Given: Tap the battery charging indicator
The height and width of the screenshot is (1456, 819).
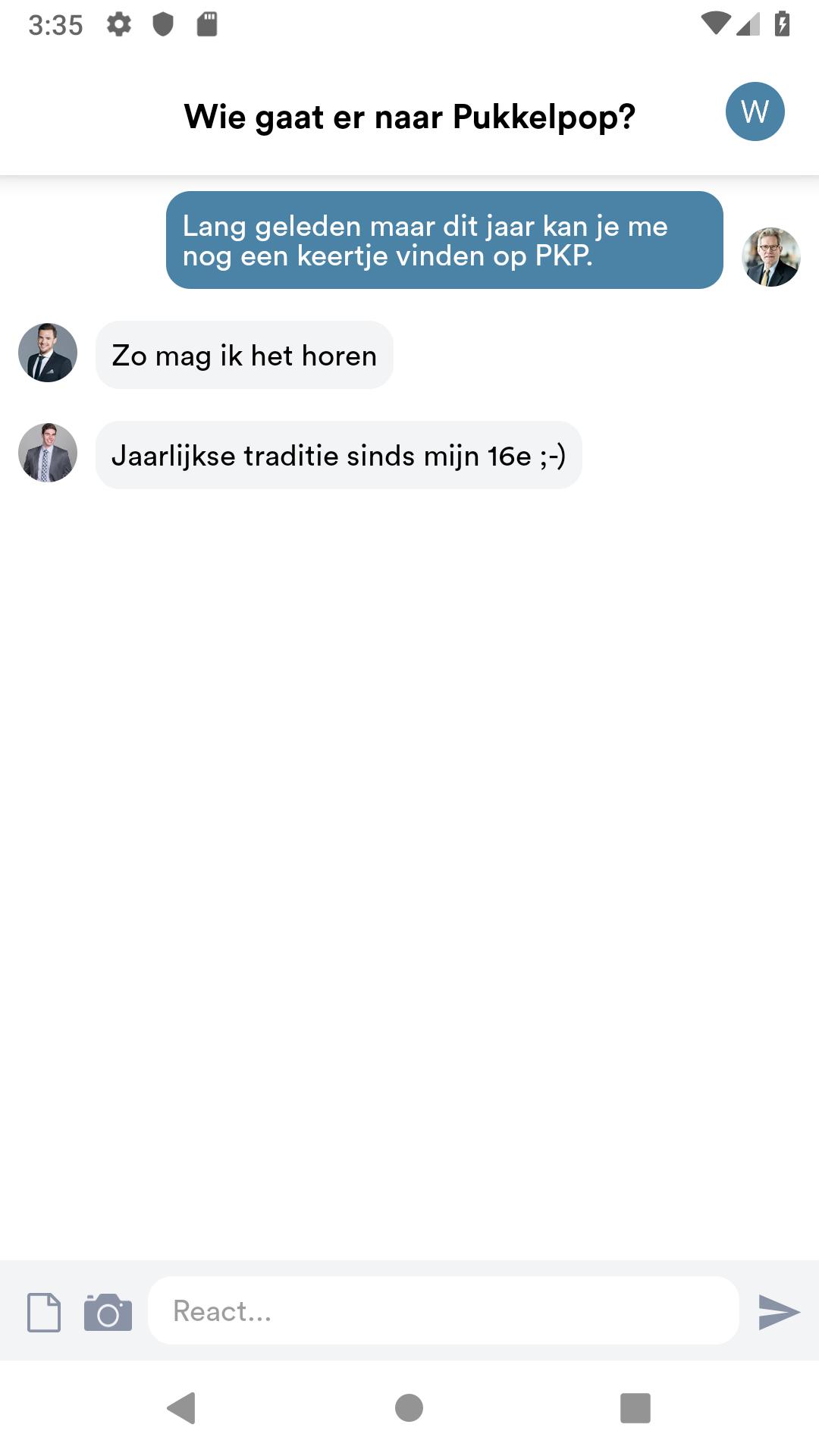Looking at the screenshot, I should (x=783, y=24).
